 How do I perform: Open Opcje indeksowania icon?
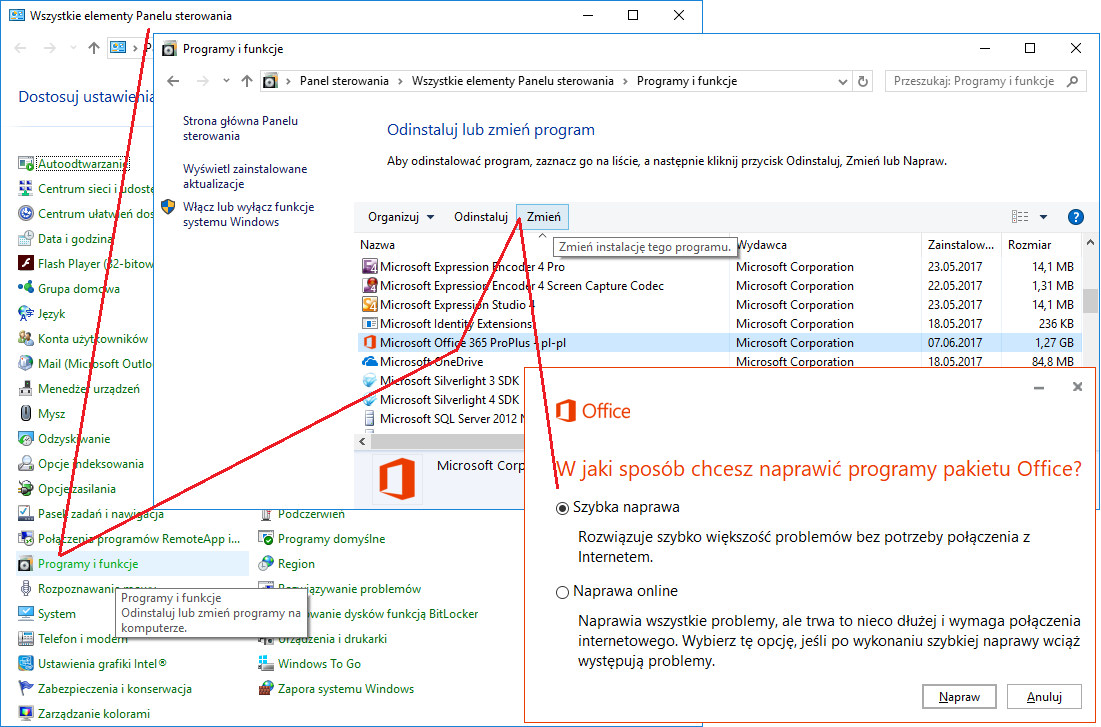coord(26,464)
